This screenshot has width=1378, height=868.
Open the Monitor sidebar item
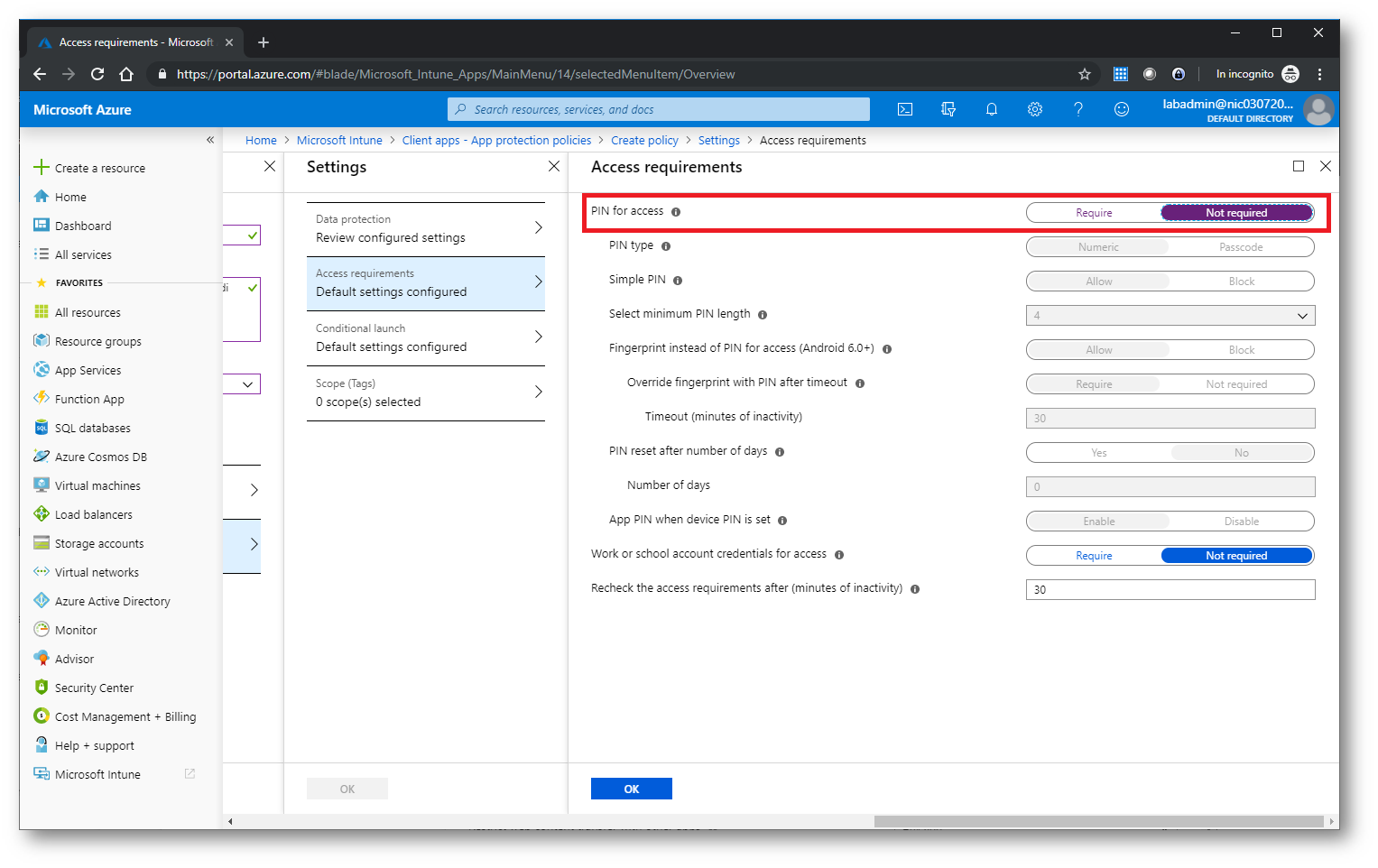(x=76, y=630)
